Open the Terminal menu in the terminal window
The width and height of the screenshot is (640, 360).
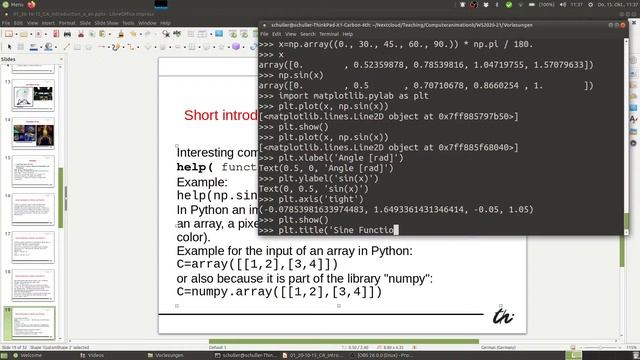(329, 34)
